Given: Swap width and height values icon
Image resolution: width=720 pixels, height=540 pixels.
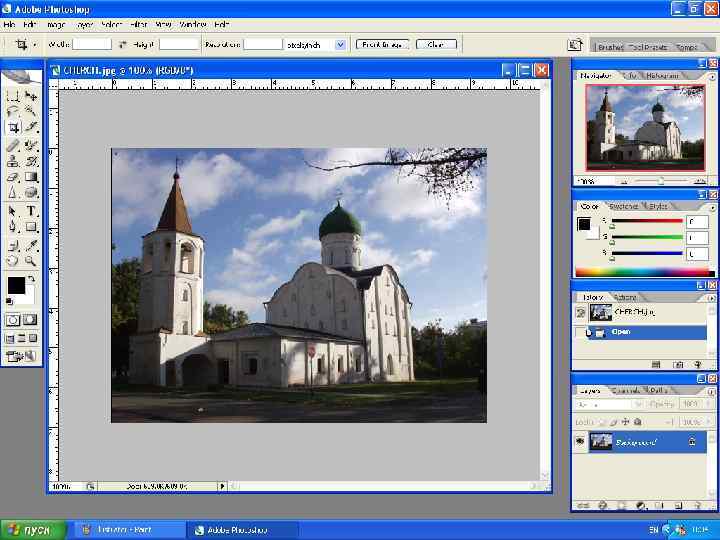Looking at the screenshot, I should coord(122,45).
